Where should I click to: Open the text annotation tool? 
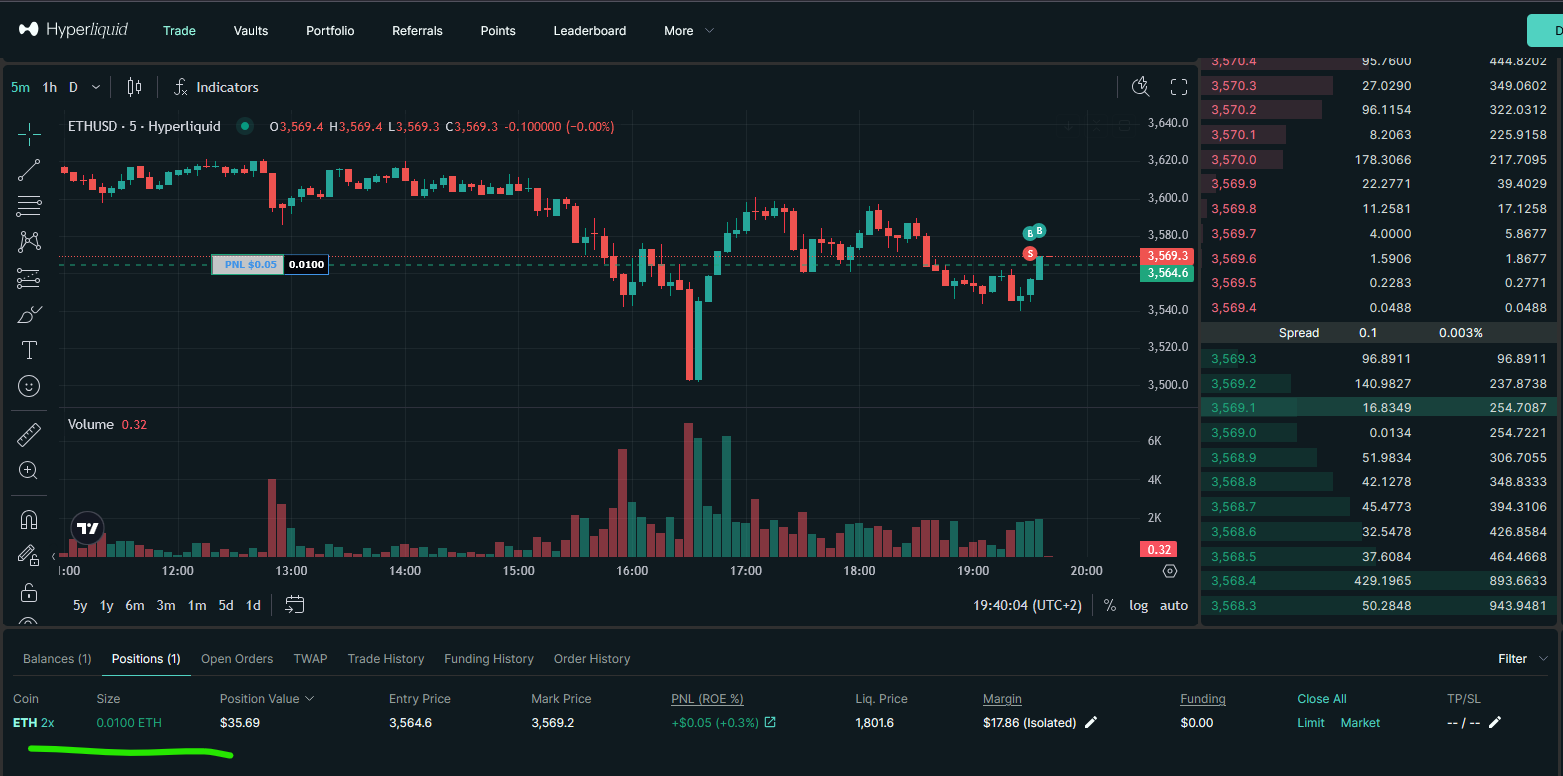pos(28,350)
